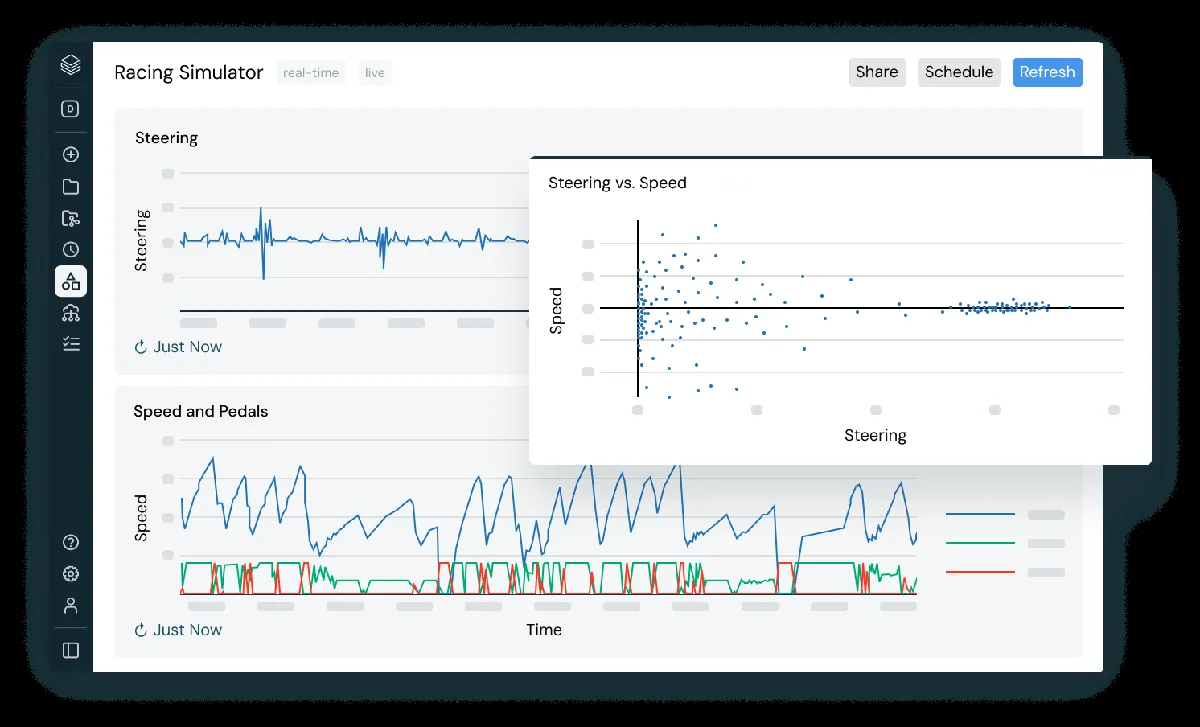The height and width of the screenshot is (727, 1200).
Task: Click the live tag
Action: pos(375,73)
